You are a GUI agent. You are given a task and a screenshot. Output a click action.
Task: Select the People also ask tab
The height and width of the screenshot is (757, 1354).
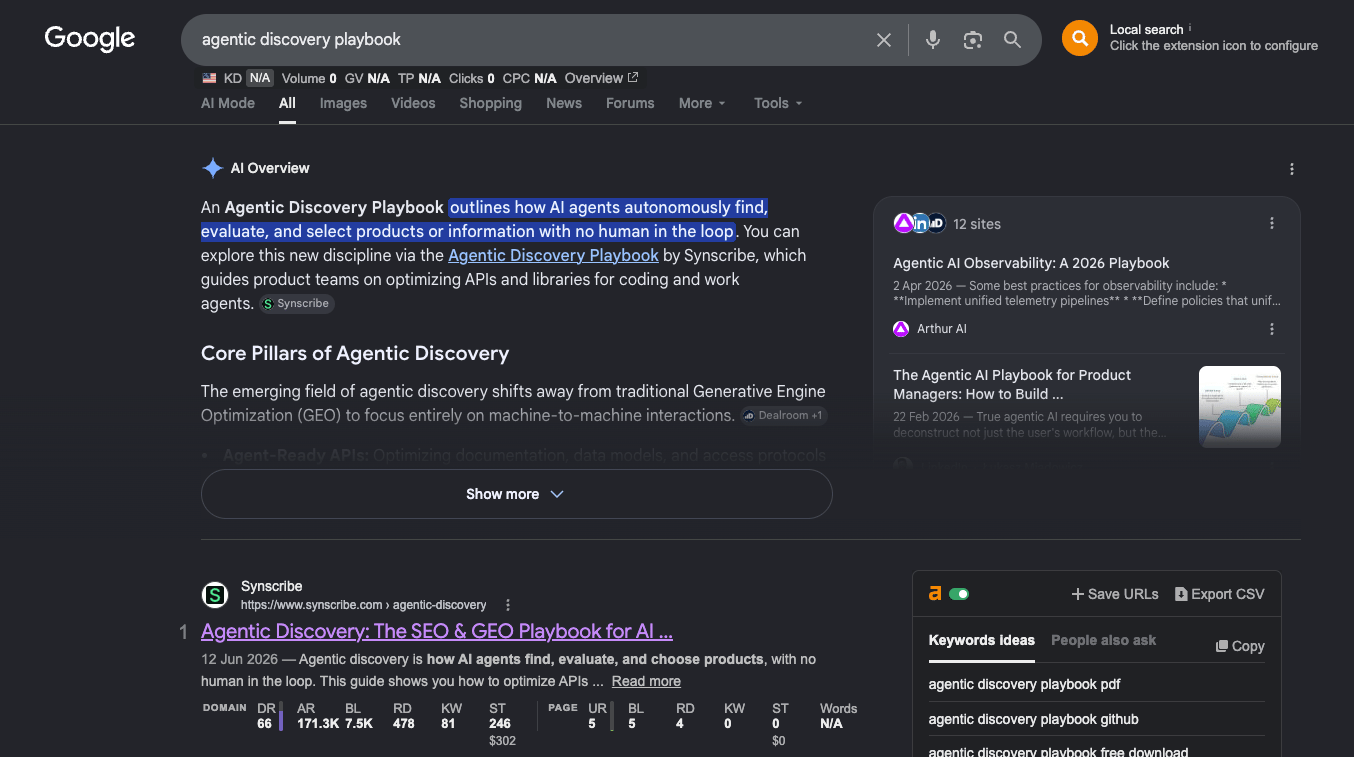(x=1103, y=640)
